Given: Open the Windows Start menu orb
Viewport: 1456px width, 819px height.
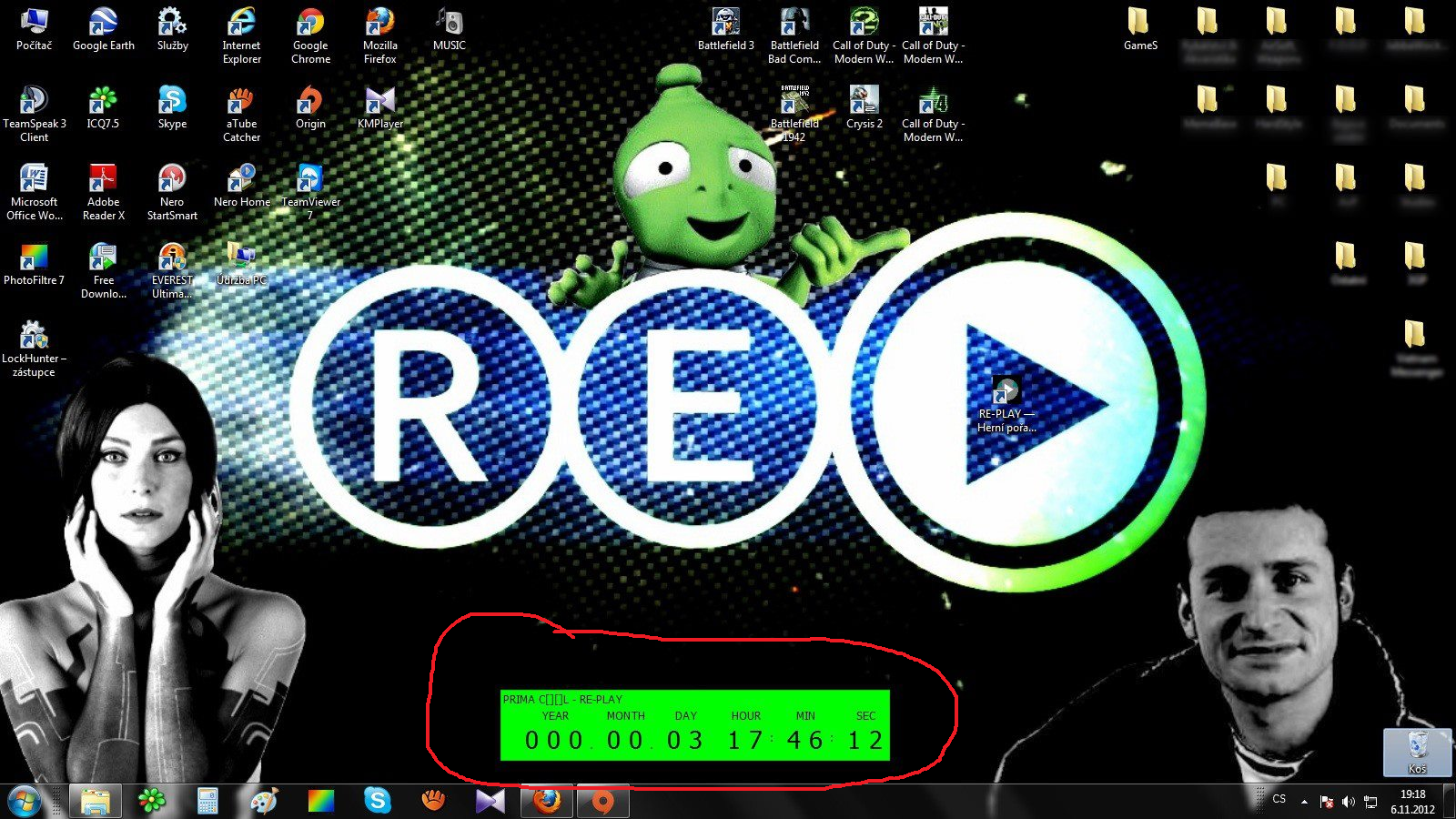Looking at the screenshot, I should [x=25, y=802].
